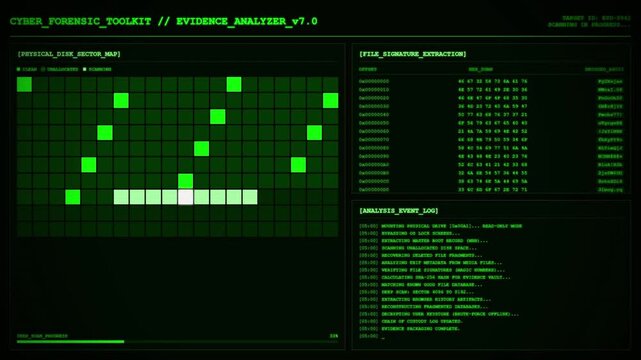Click the EXTRACTING BROWSER HISTORY ARTIFACTS entry
The image size is (641, 360).
click(425, 300)
